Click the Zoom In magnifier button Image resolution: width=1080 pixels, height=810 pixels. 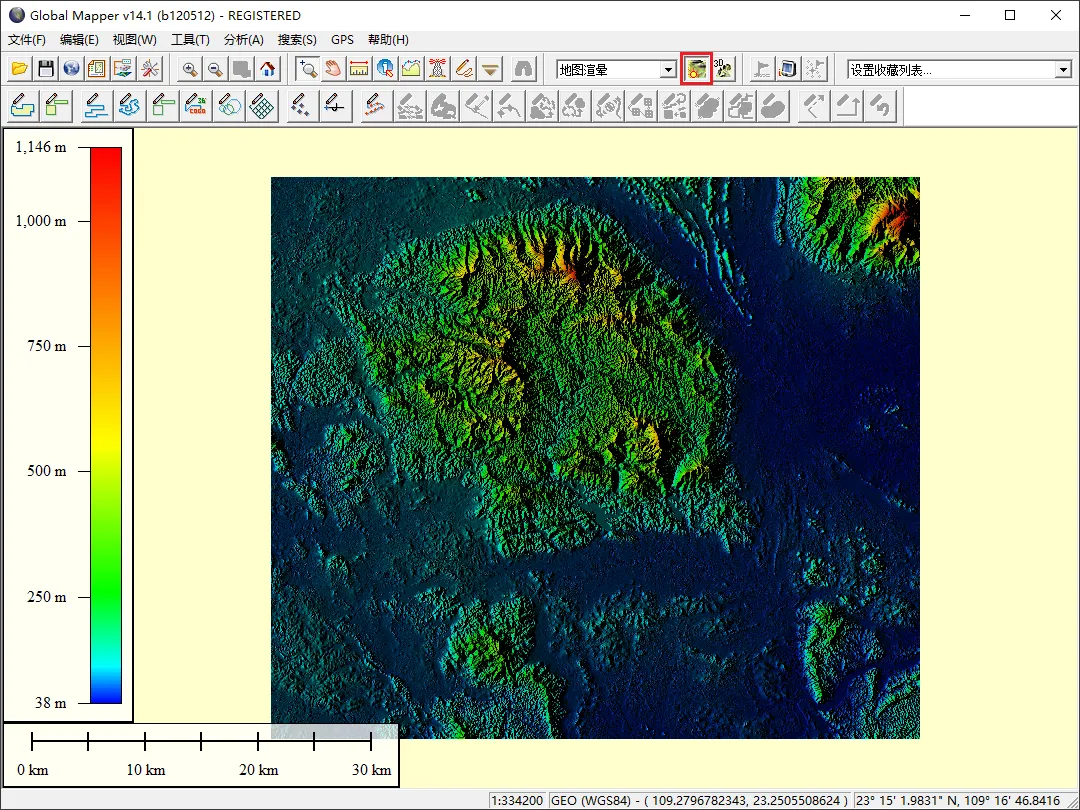189,69
